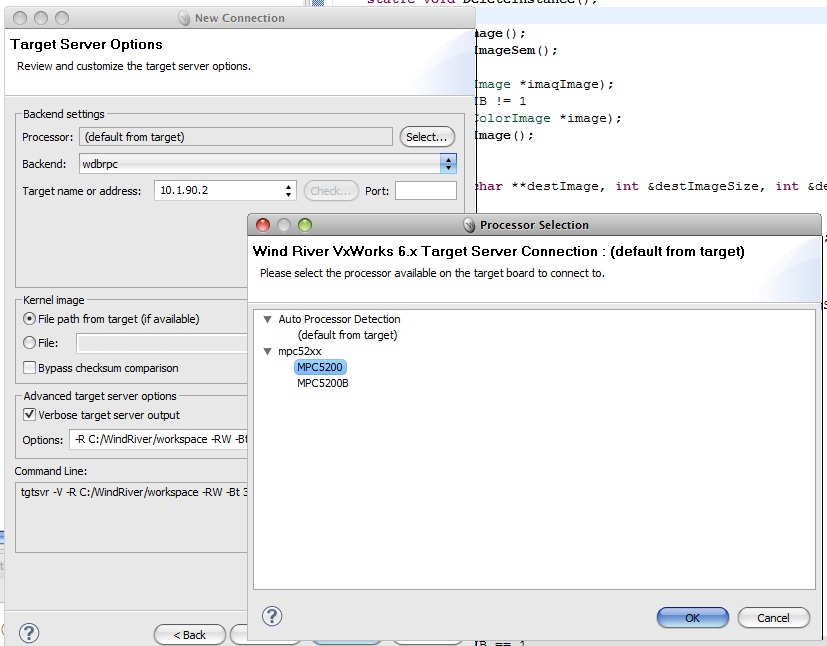Go Back in New Connection wizard
The width and height of the screenshot is (827, 646).
(x=190, y=634)
